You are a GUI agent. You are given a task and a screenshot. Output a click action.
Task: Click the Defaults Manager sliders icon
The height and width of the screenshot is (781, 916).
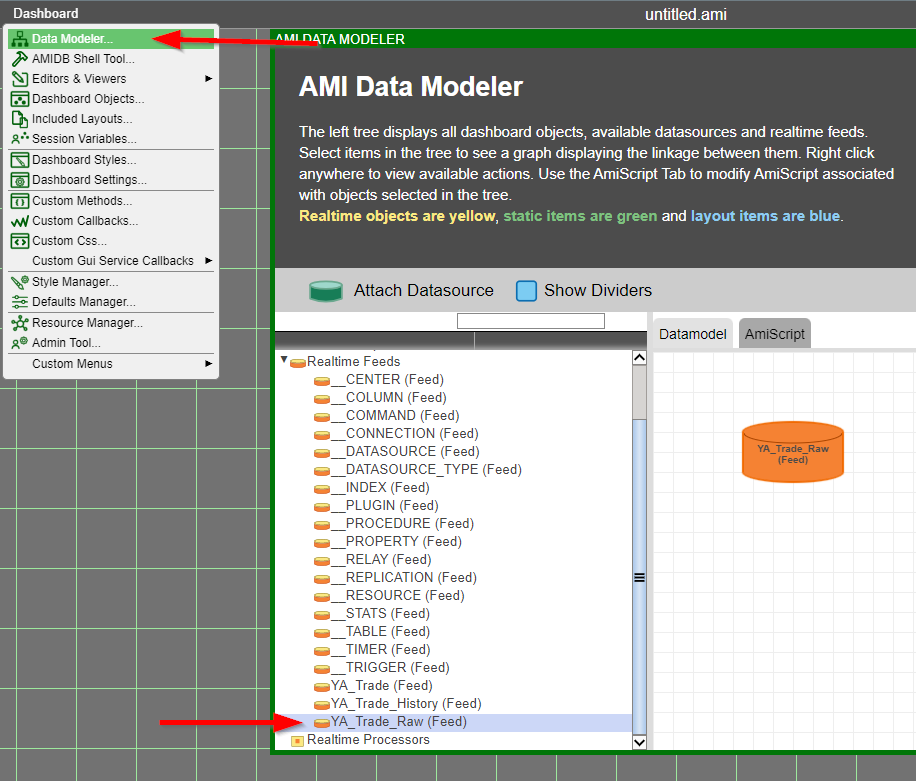tap(20, 302)
